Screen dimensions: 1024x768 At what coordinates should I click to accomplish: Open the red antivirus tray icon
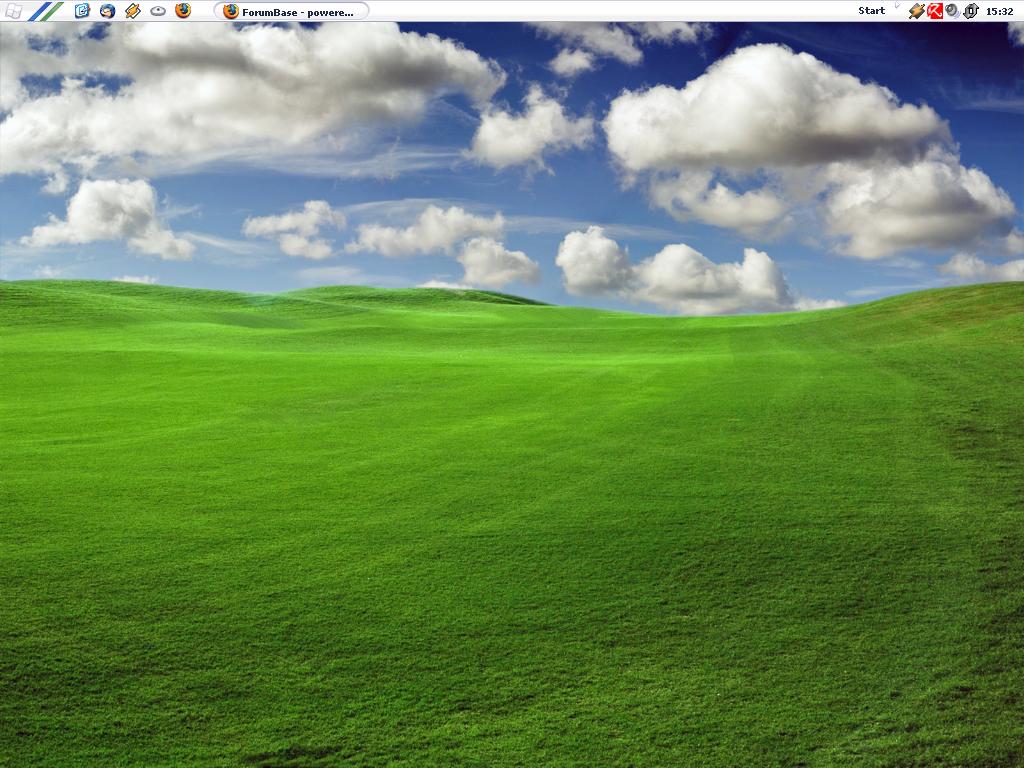pyautogui.click(x=935, y=10)
